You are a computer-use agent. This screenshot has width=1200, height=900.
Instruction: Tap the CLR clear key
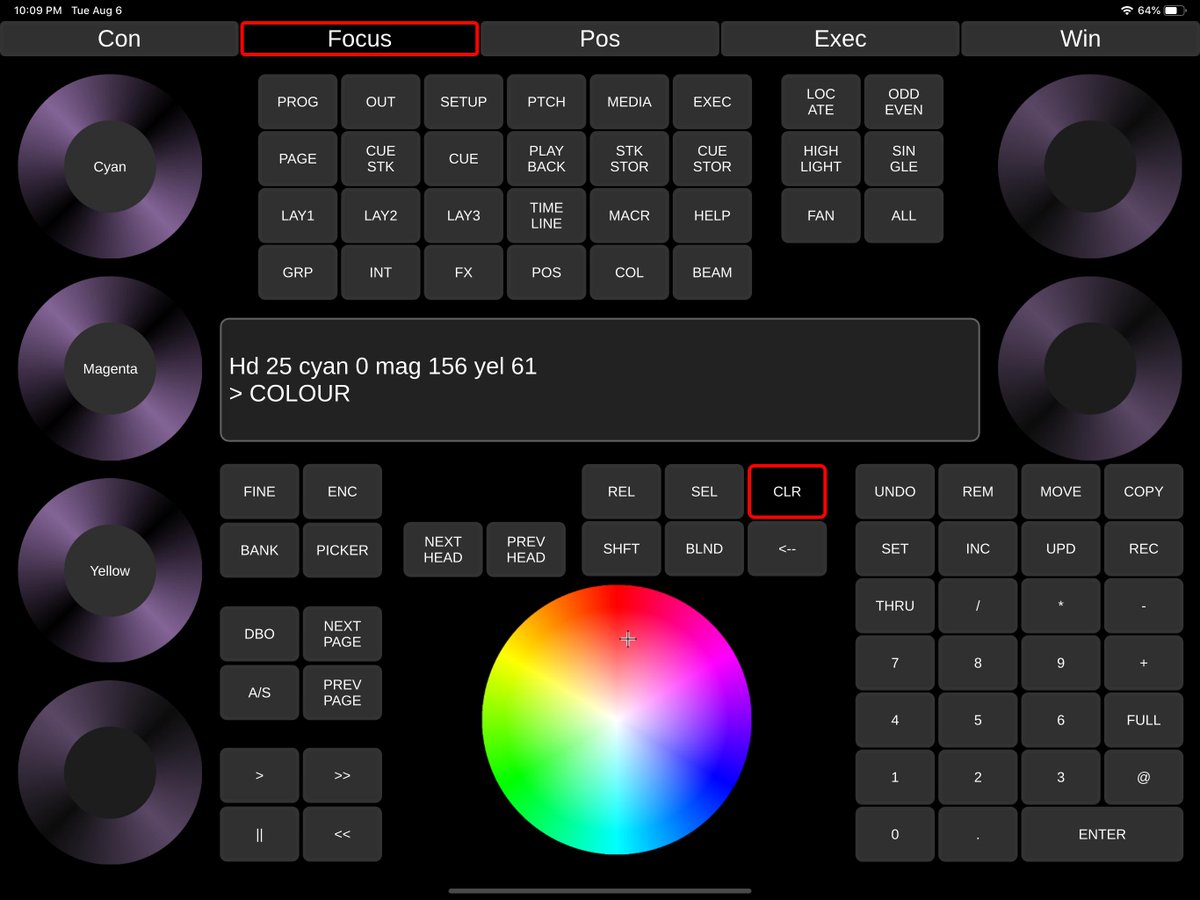788,492
